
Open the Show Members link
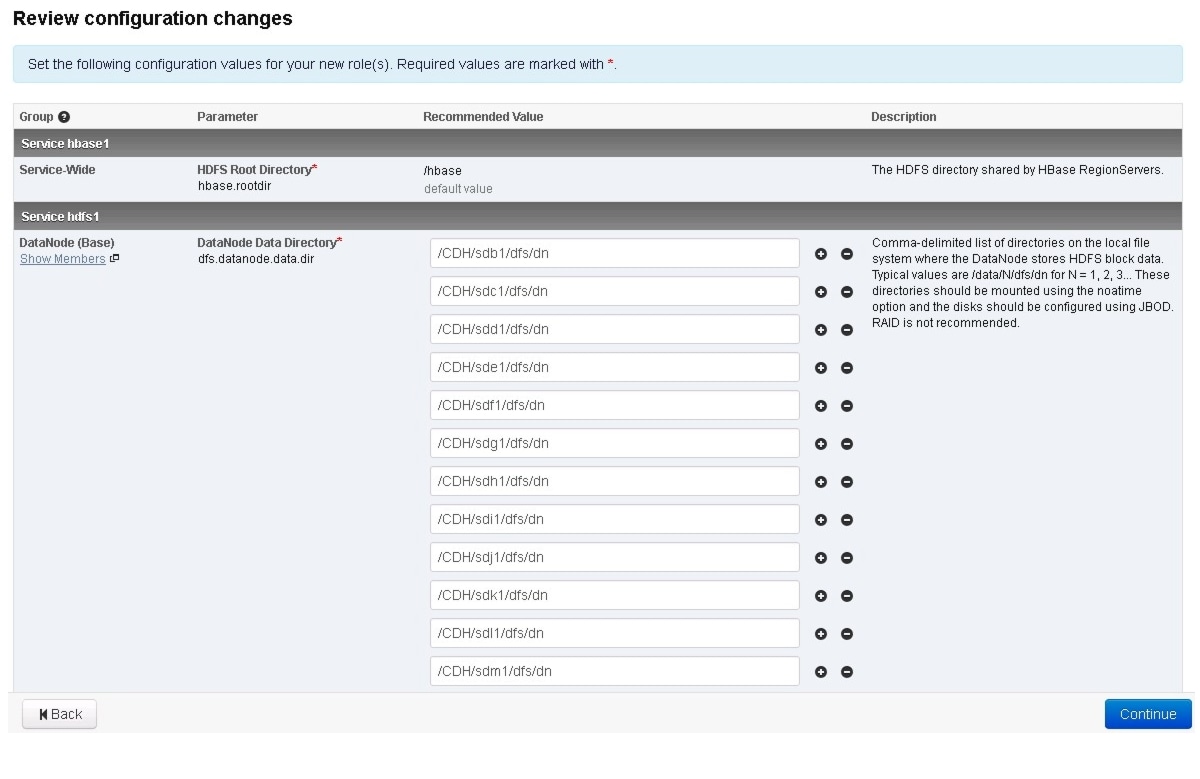point(63,259)
